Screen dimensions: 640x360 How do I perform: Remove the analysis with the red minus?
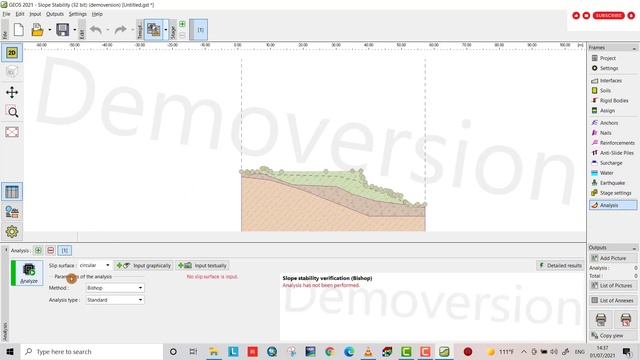pos(51,251)
